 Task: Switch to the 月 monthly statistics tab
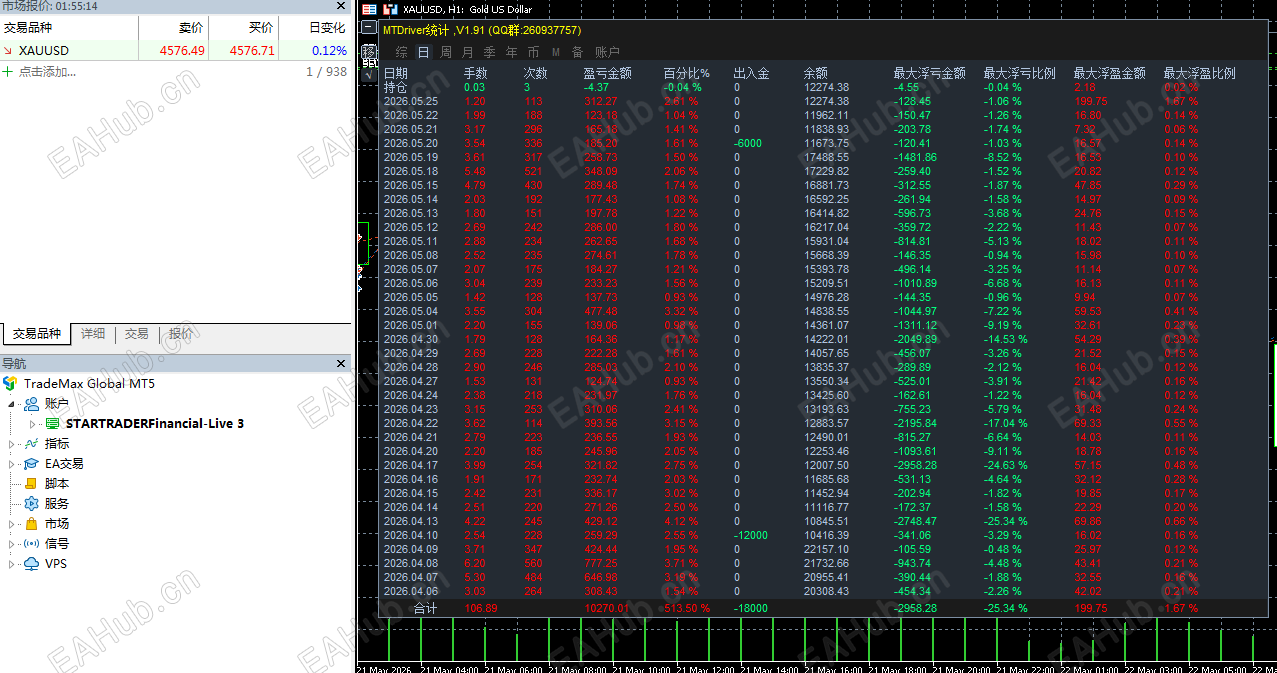(467, 52)
